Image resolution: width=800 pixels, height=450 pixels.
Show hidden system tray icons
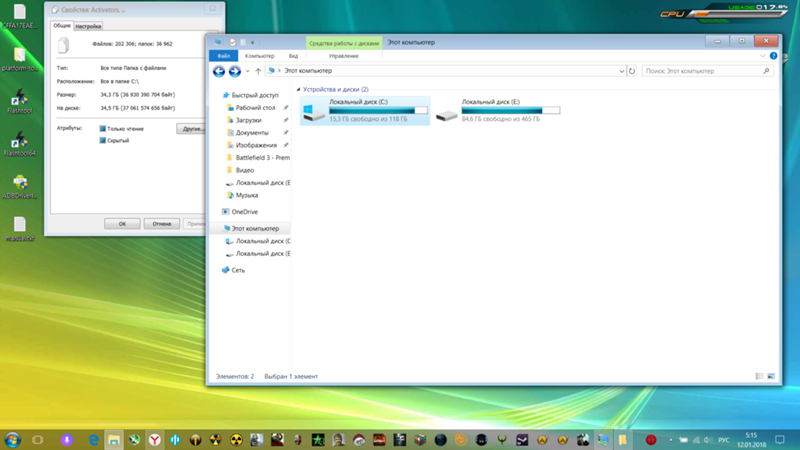click(x=670, y=440)
